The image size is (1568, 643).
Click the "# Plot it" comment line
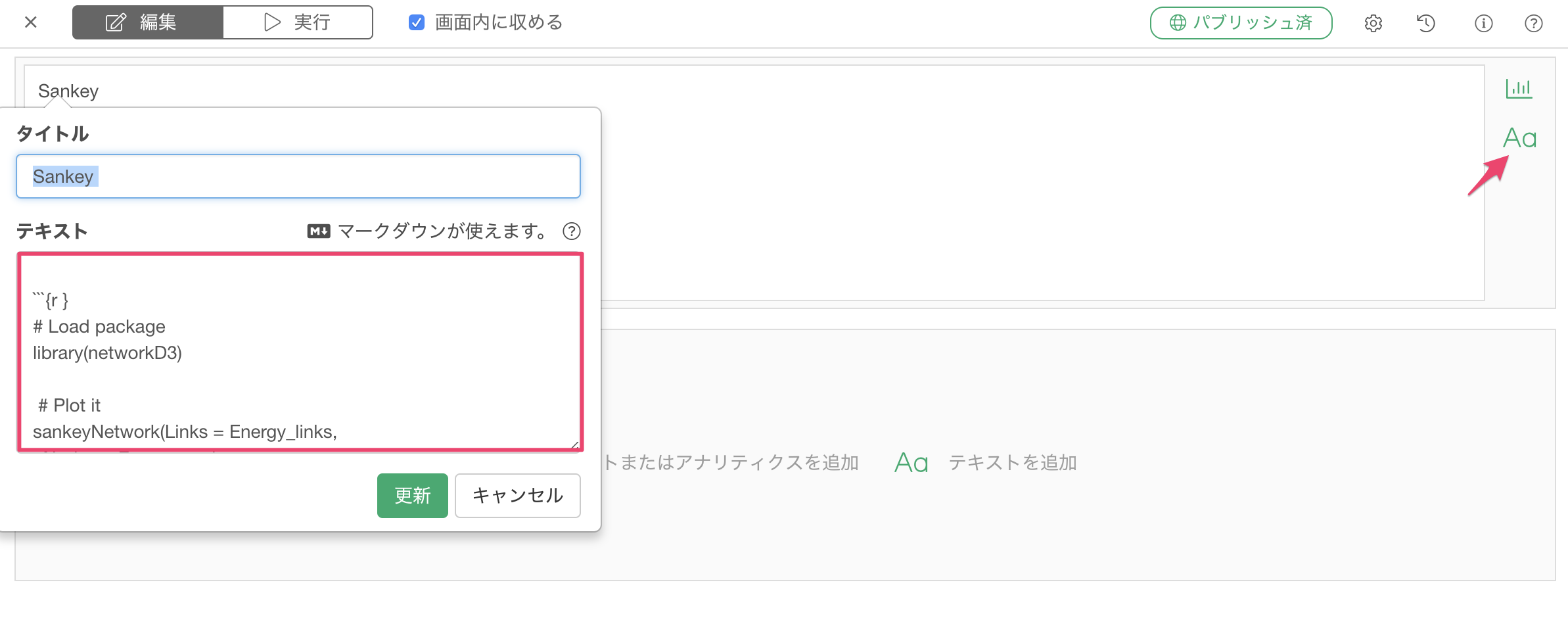[69, 406]
